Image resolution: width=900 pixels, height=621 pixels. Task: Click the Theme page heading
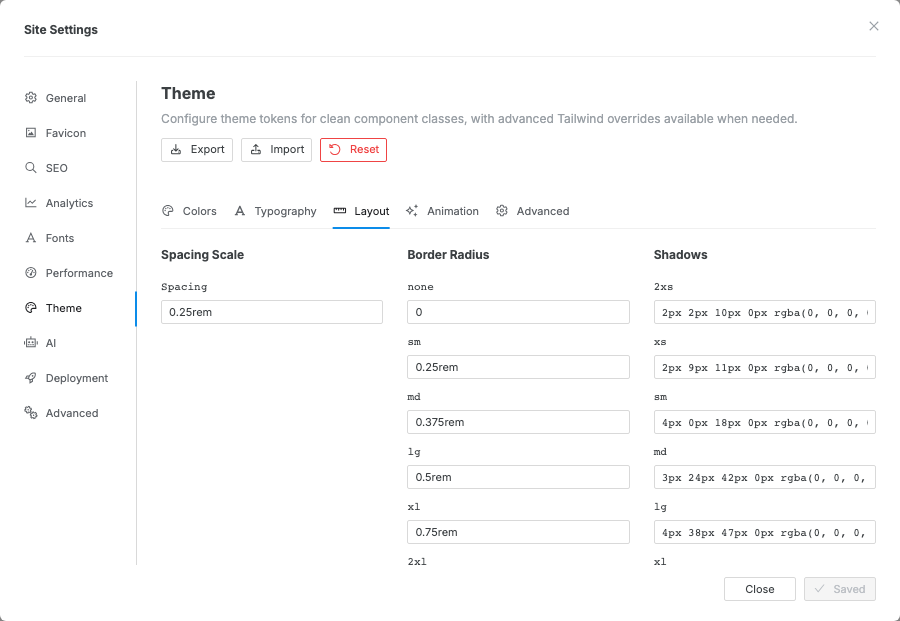[188, 93]
